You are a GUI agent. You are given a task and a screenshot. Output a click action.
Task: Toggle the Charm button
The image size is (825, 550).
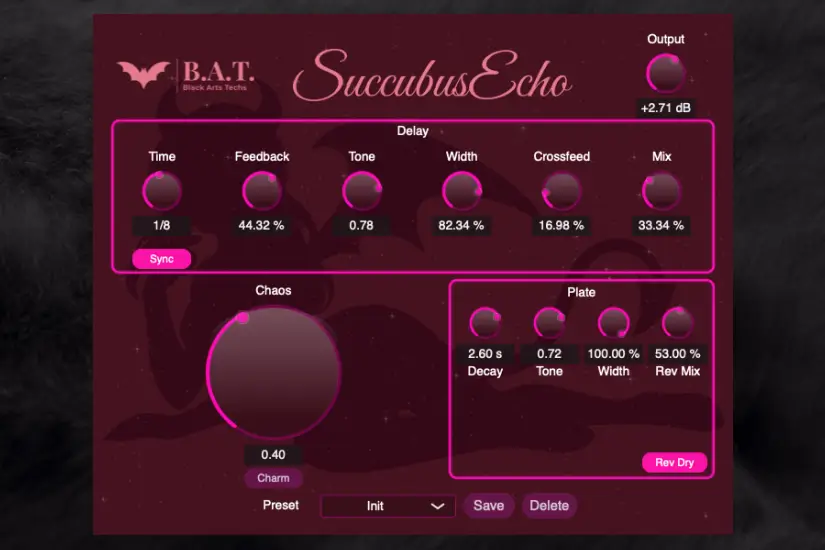[x=273, y=478]
